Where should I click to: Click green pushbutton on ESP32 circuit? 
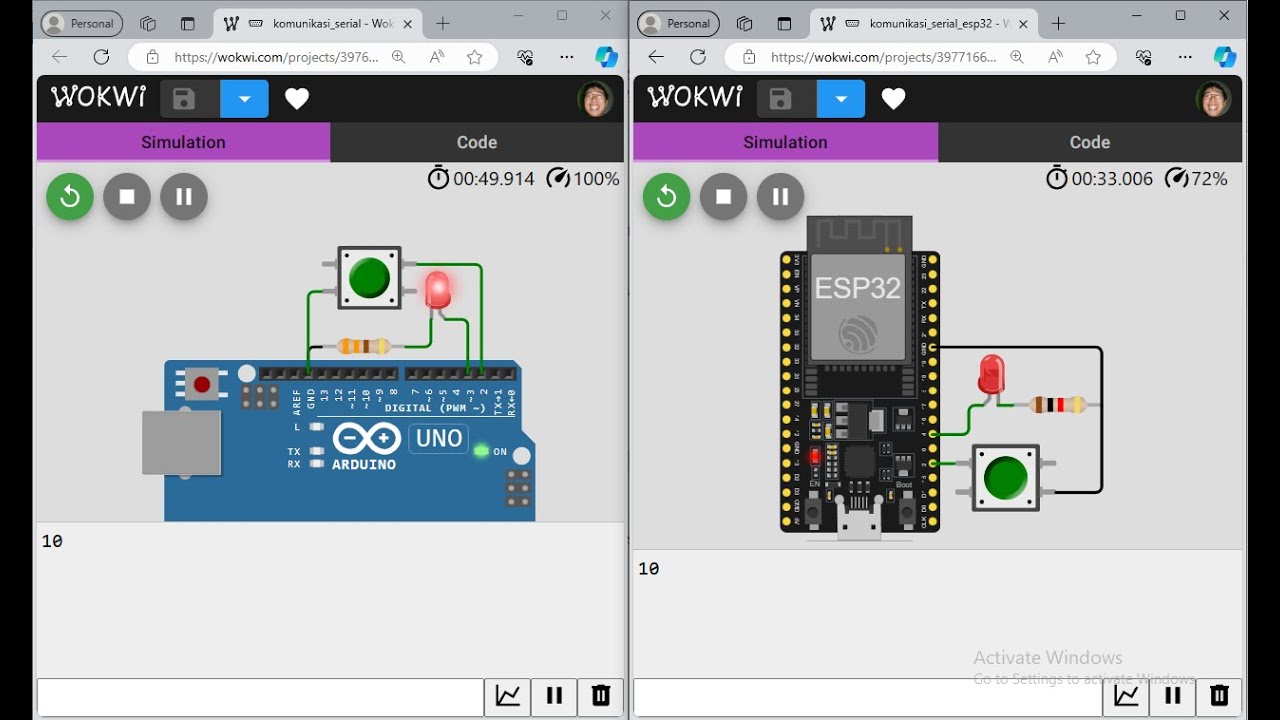1005,478
